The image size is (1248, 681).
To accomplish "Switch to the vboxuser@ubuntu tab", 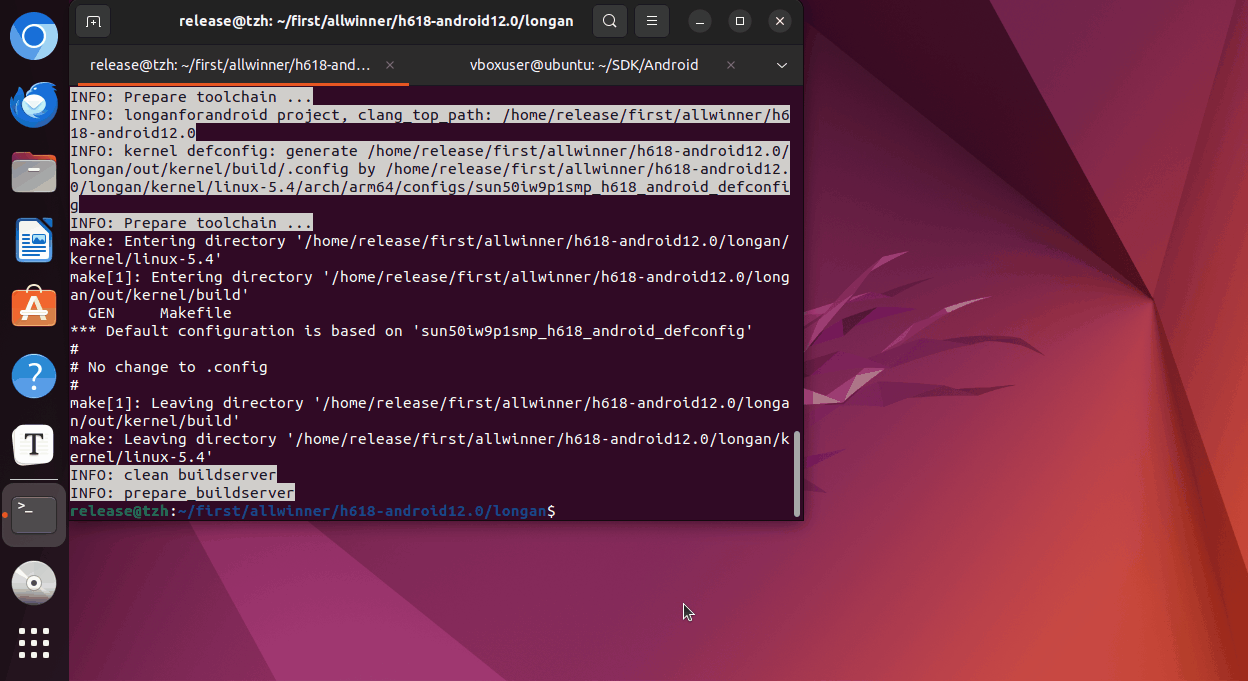I will [584, 65].
